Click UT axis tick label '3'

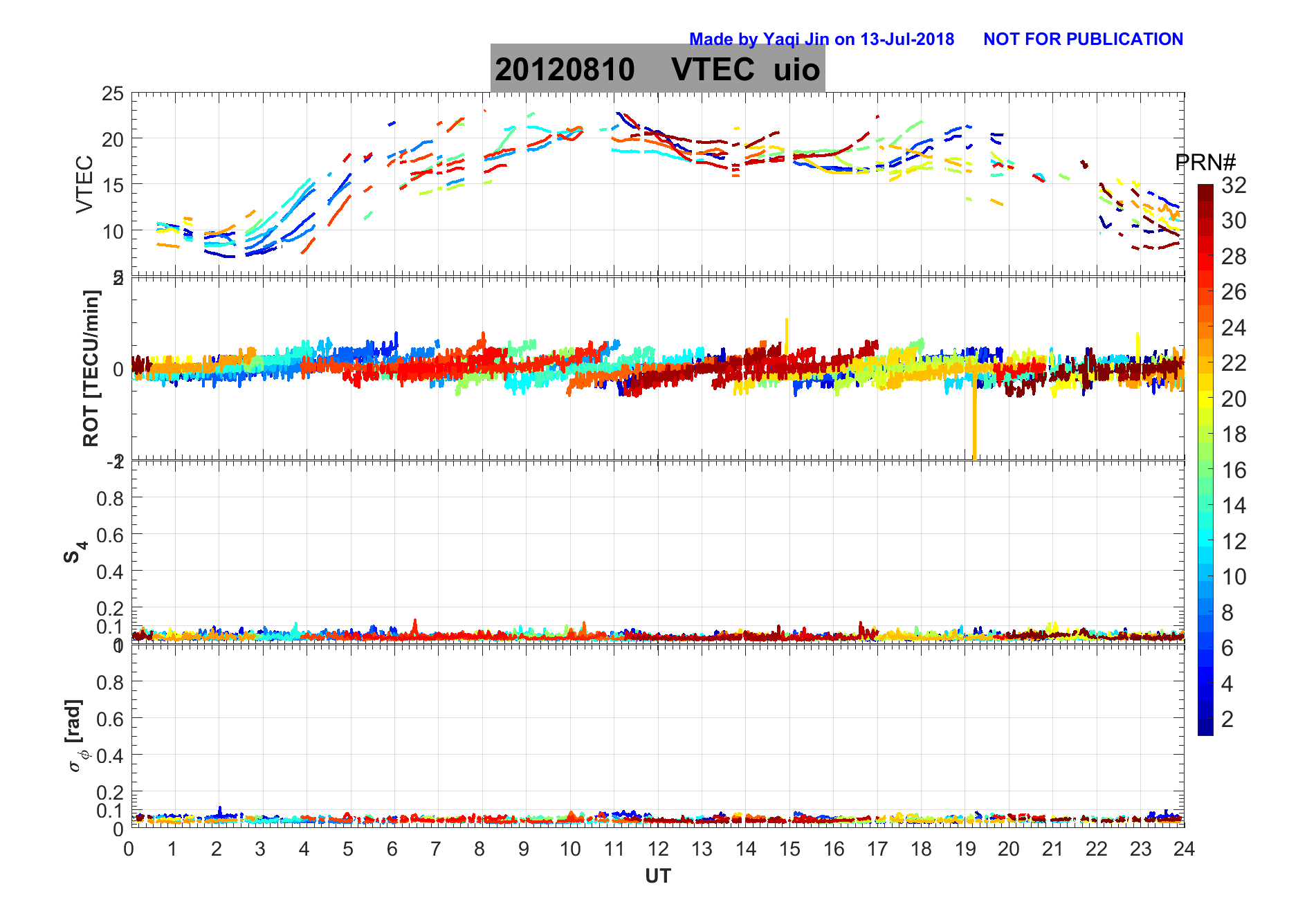pyautogui.click(x=260, y=849)
